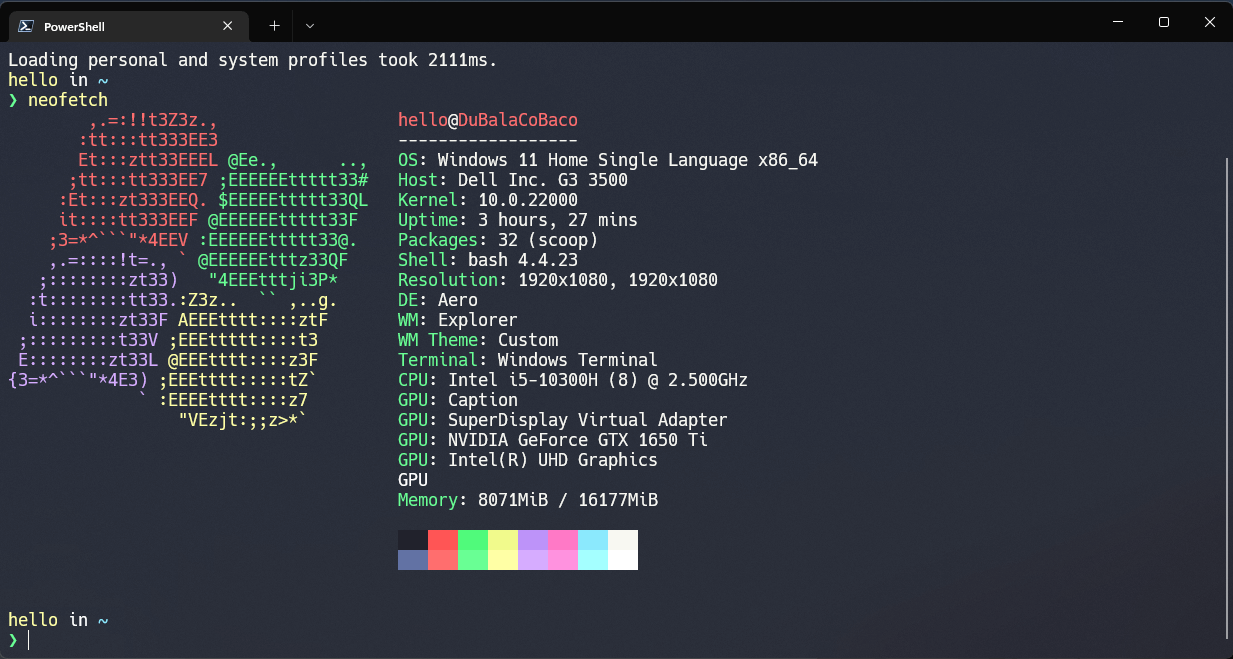Click the cyan swatch in top palette row
Image resolution: width=1233 pixels, height=659 pixels.
[593, 540]
